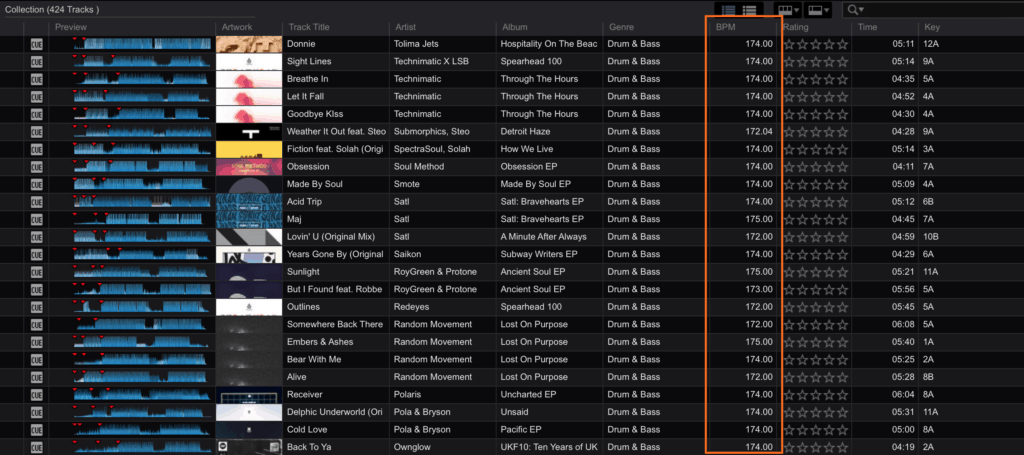Click BPM value 172.04
The height and width of the screenshot is (455, 1024).
point(759,132)
